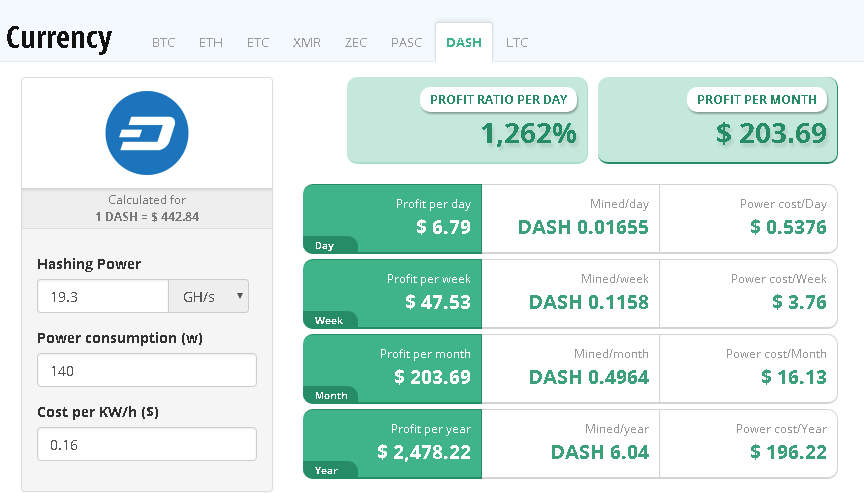
Task: Choose the ZEC currency tab
Action: (x=355, y=42)
